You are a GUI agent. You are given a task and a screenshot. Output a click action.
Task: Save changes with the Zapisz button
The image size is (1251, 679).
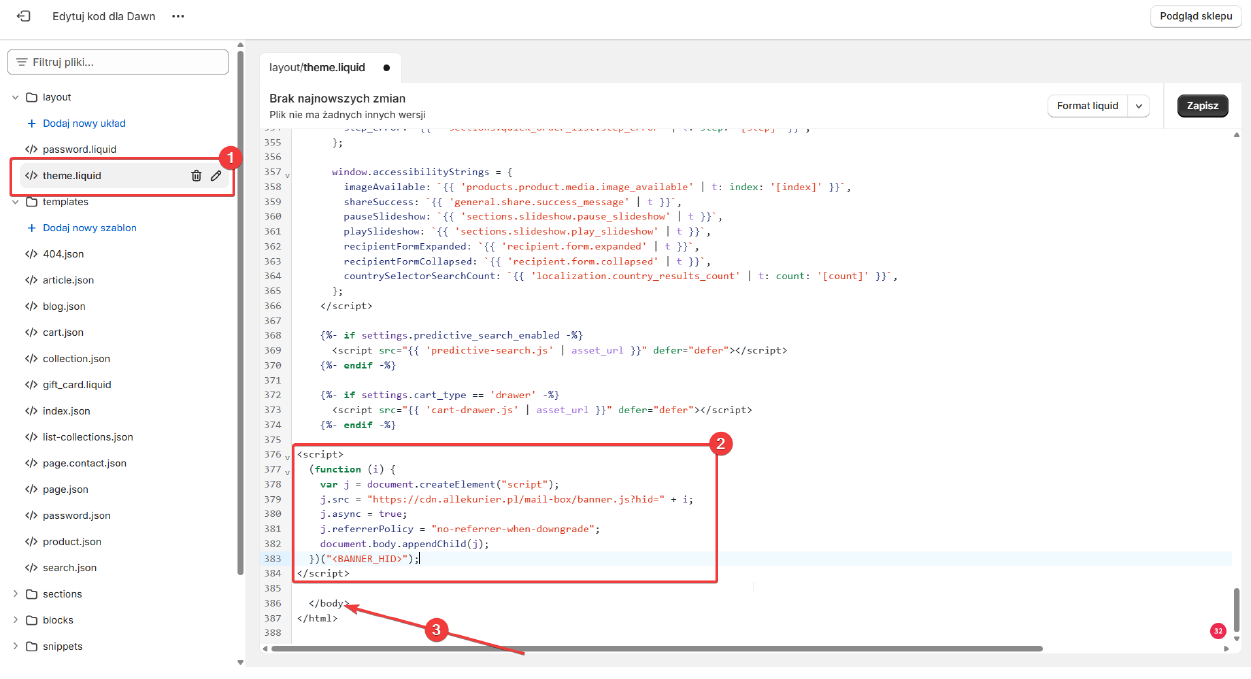click(x=1202, y=106)
